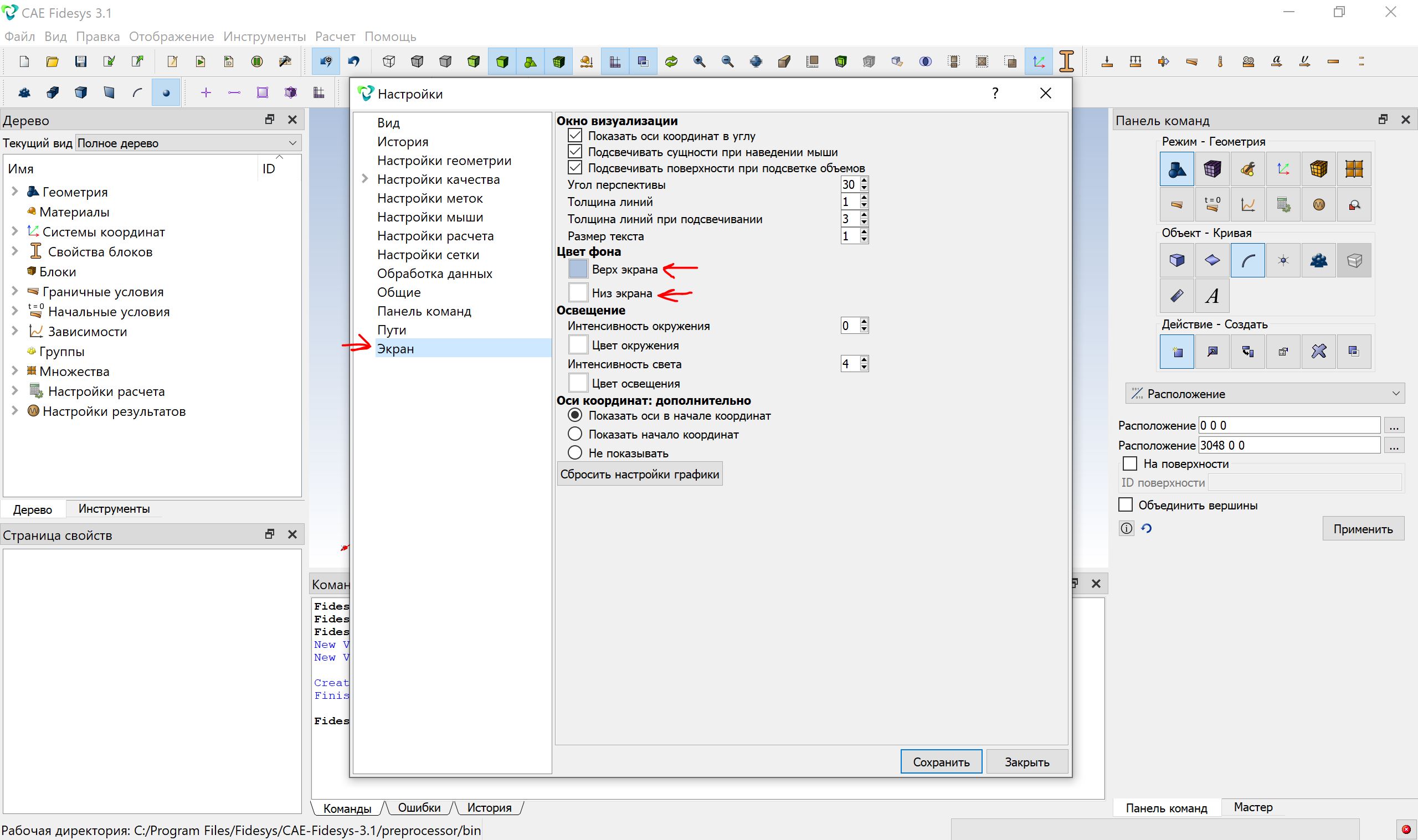Click 'Цвет освещения' color swatch
This screenshot has height=840, width=1418.
577,383
